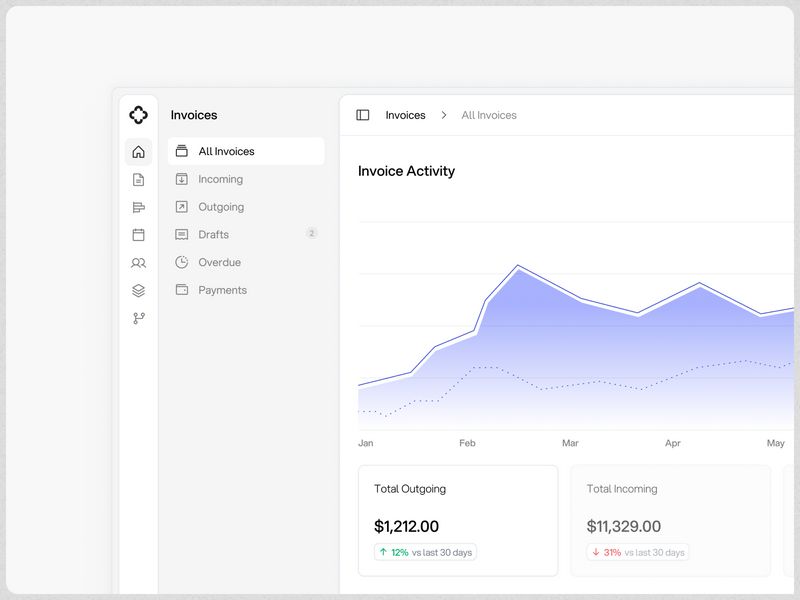The image size is (800, 600).
Task: Click the Apr axis label
Action: coord(672,443)
